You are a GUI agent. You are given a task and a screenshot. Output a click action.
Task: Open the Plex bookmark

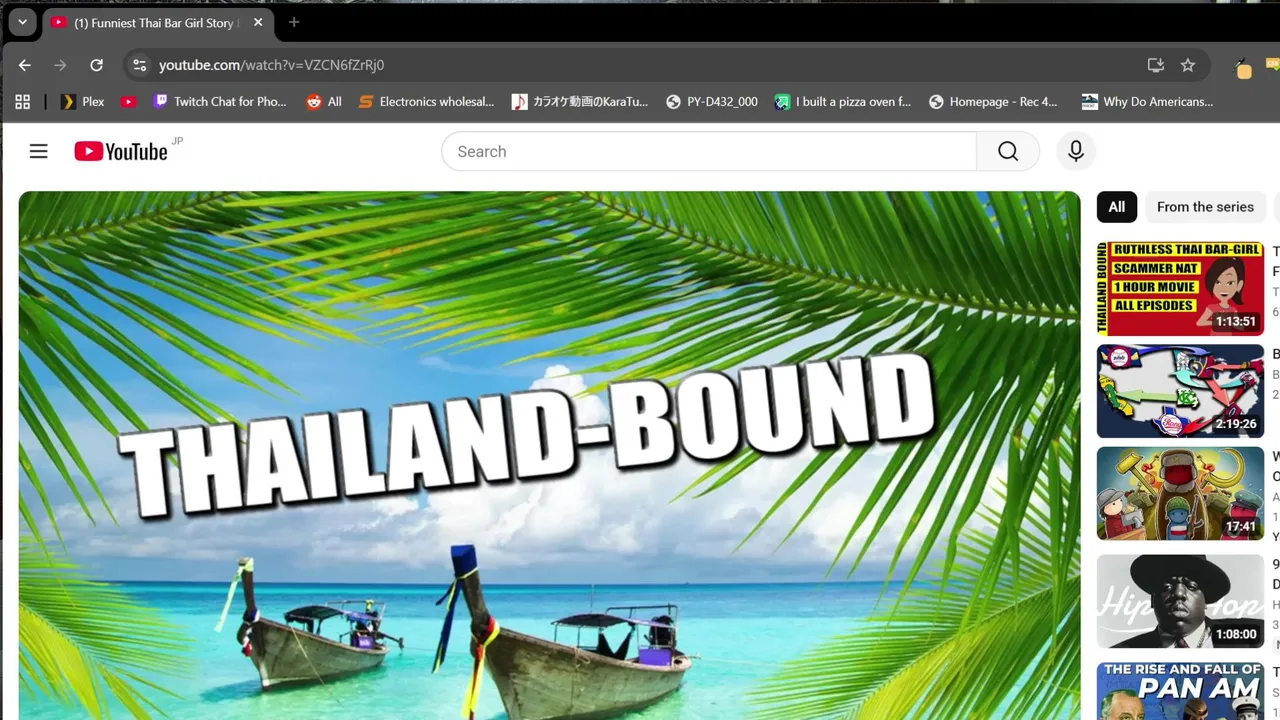tap(83, 101)
